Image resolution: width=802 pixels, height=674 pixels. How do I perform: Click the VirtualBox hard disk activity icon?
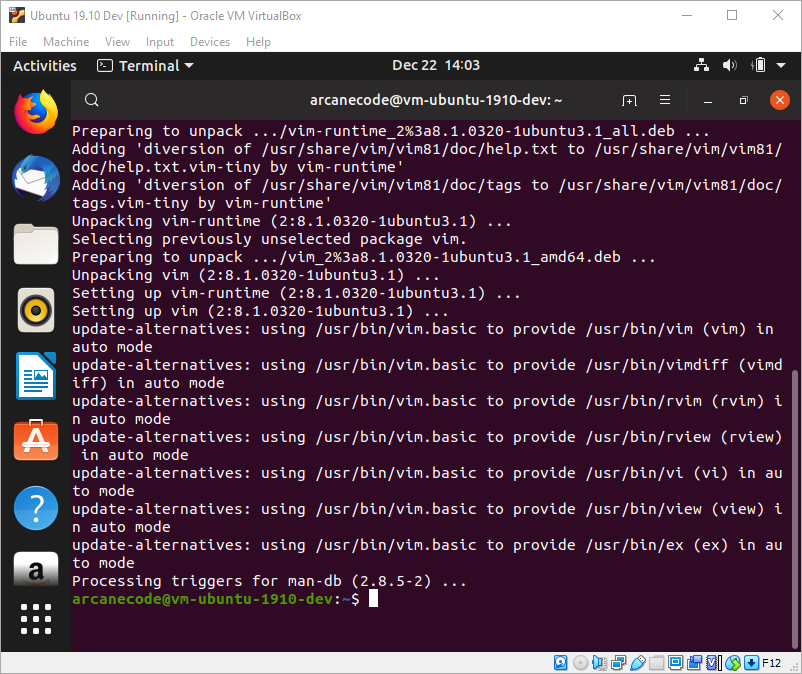[x=561, y=663]
